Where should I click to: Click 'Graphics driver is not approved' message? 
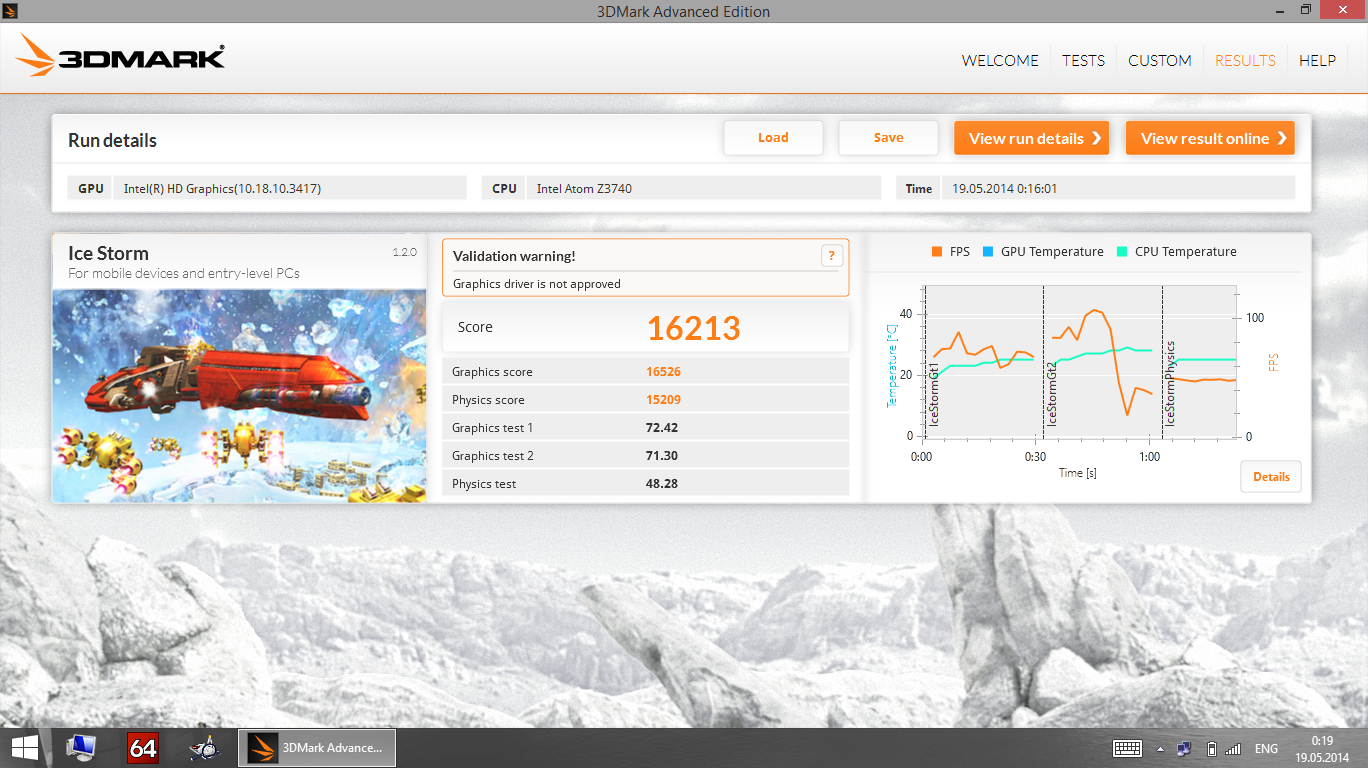point(537,284)
